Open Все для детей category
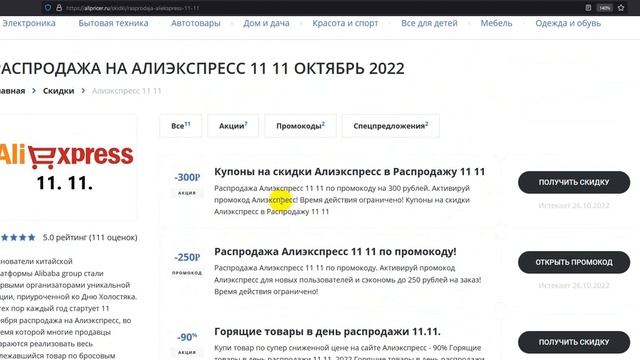Image resolution: width=640 pixels, height=360 pixels. pos(429,23)
